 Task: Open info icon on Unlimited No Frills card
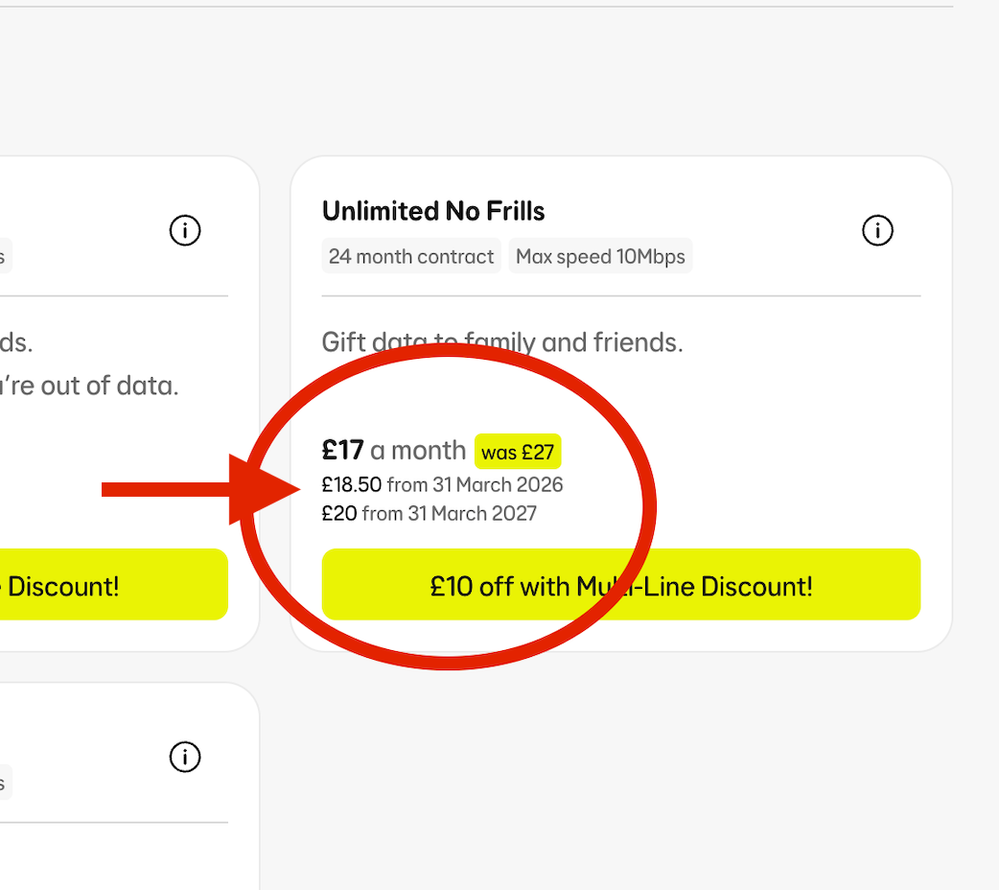tap(877, 230)
